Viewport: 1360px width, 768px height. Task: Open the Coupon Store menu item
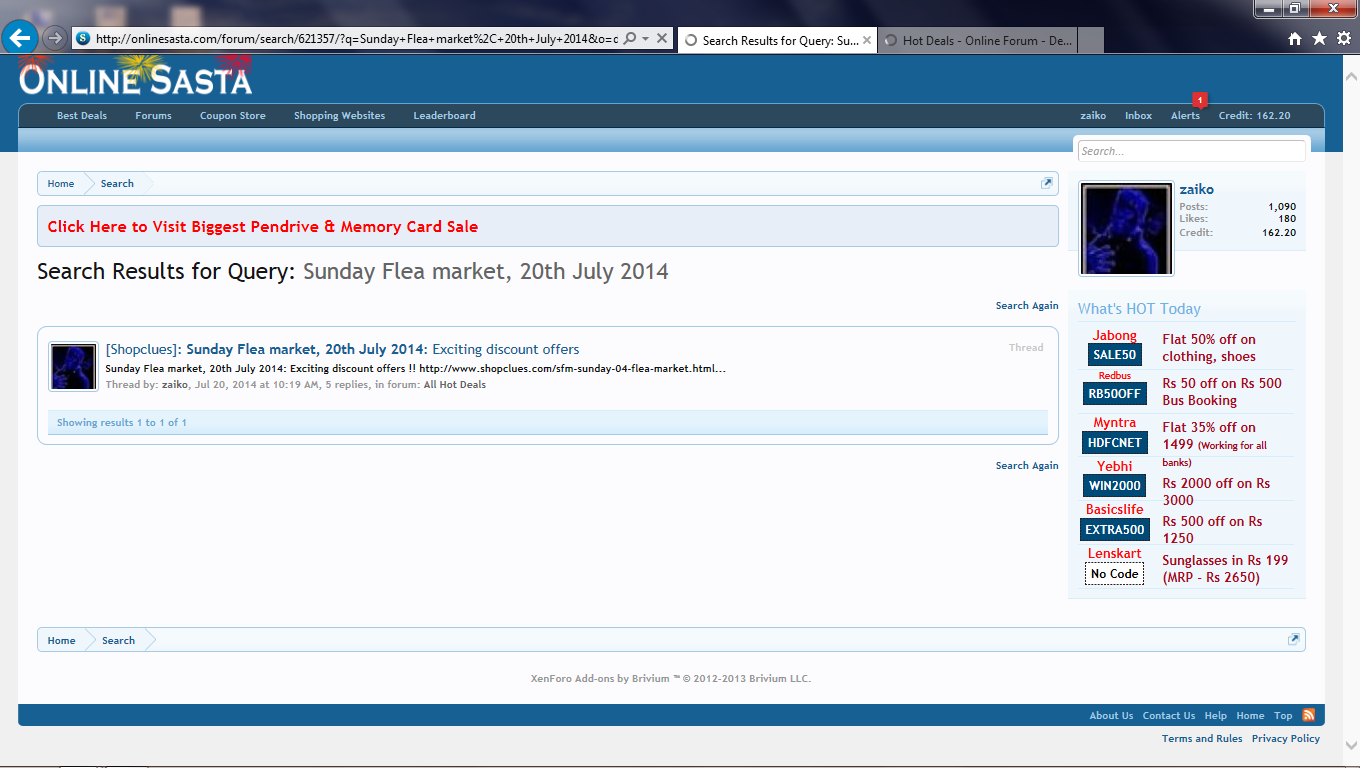coord(233,116)
